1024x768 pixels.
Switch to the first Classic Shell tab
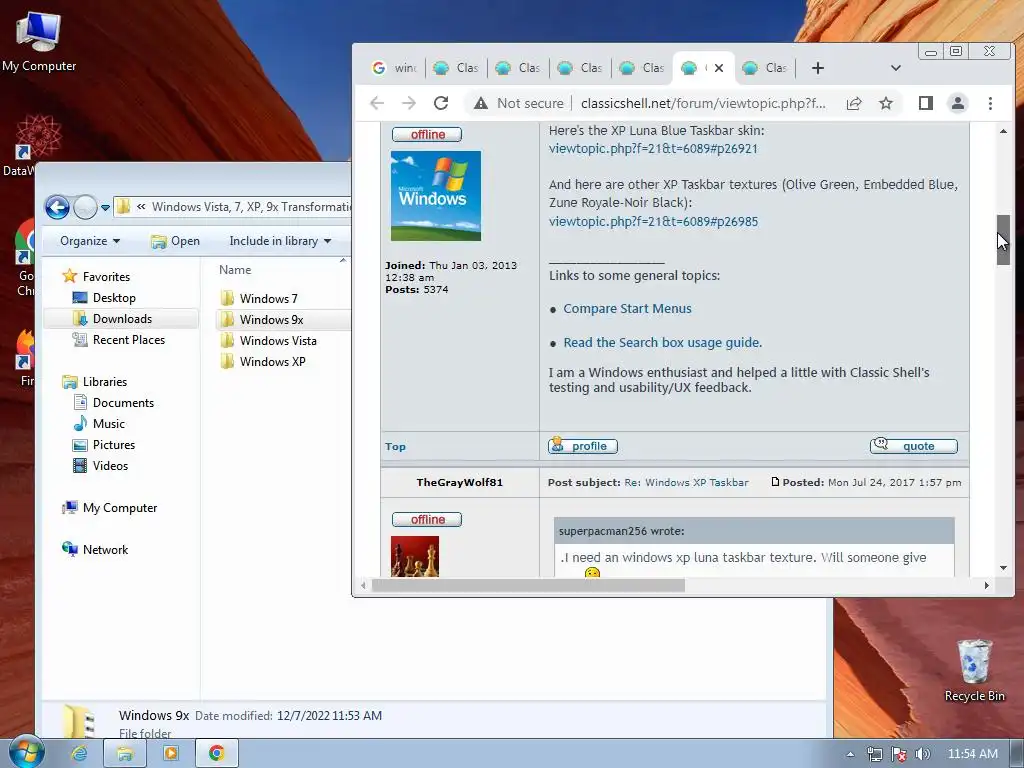(456, 68)
